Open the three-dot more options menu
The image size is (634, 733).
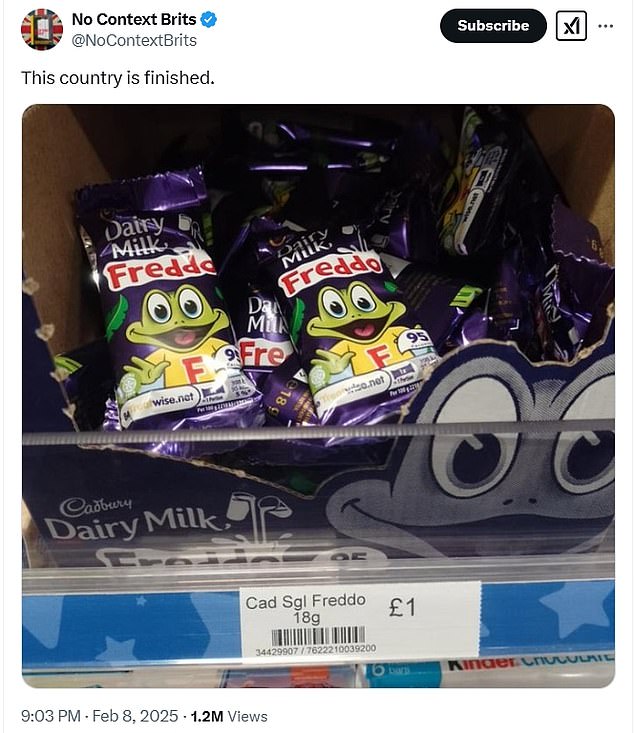pos(605,26)
